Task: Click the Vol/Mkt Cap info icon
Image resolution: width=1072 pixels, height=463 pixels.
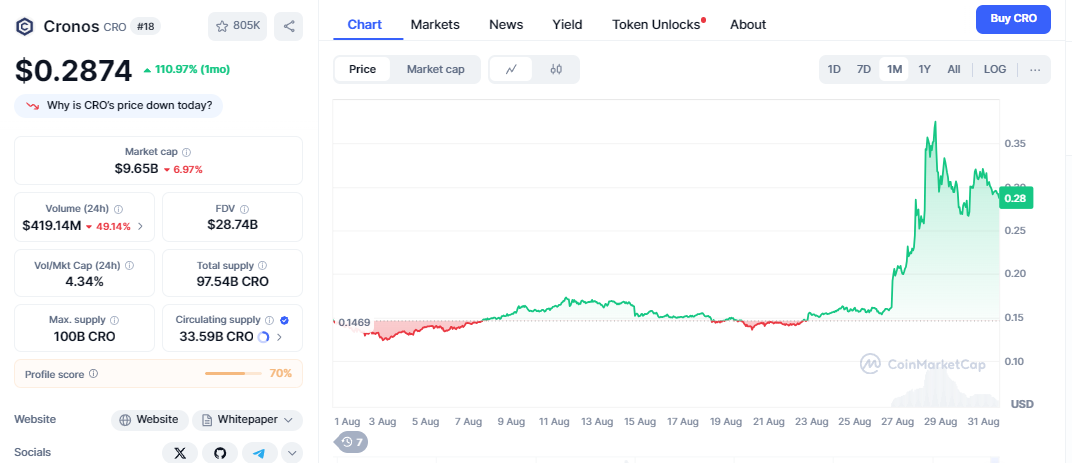Action: pyautogui.click(x=129, y=265)
